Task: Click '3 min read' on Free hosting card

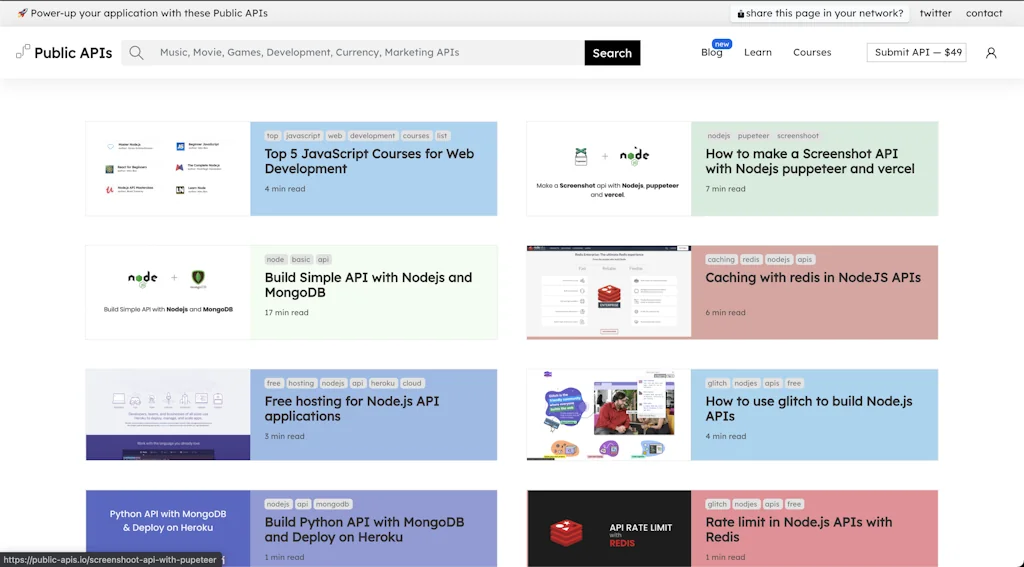Action: (284, 436)
